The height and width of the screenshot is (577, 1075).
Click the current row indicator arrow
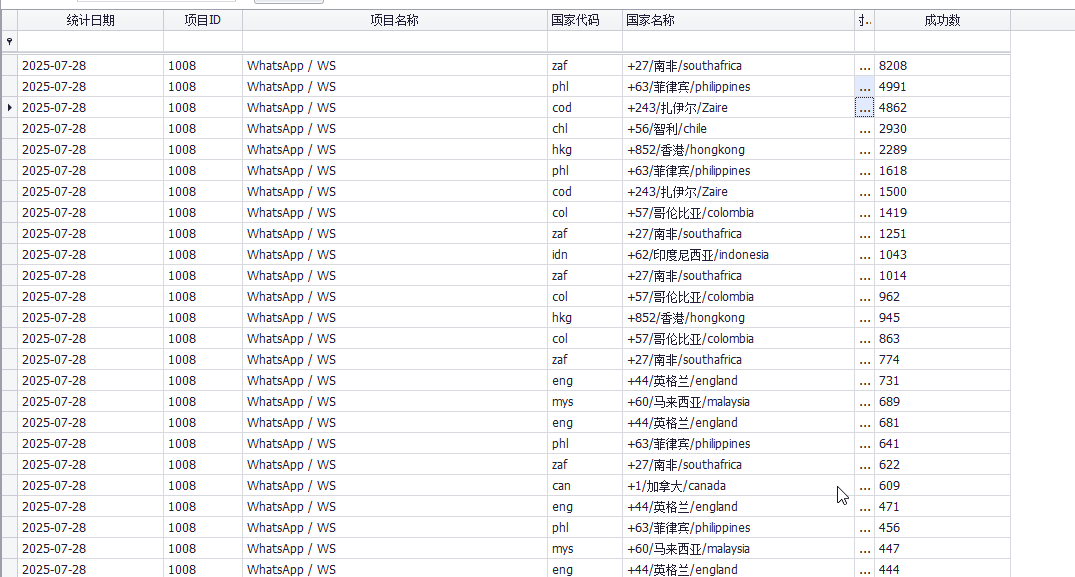click(x=10, y=108)
